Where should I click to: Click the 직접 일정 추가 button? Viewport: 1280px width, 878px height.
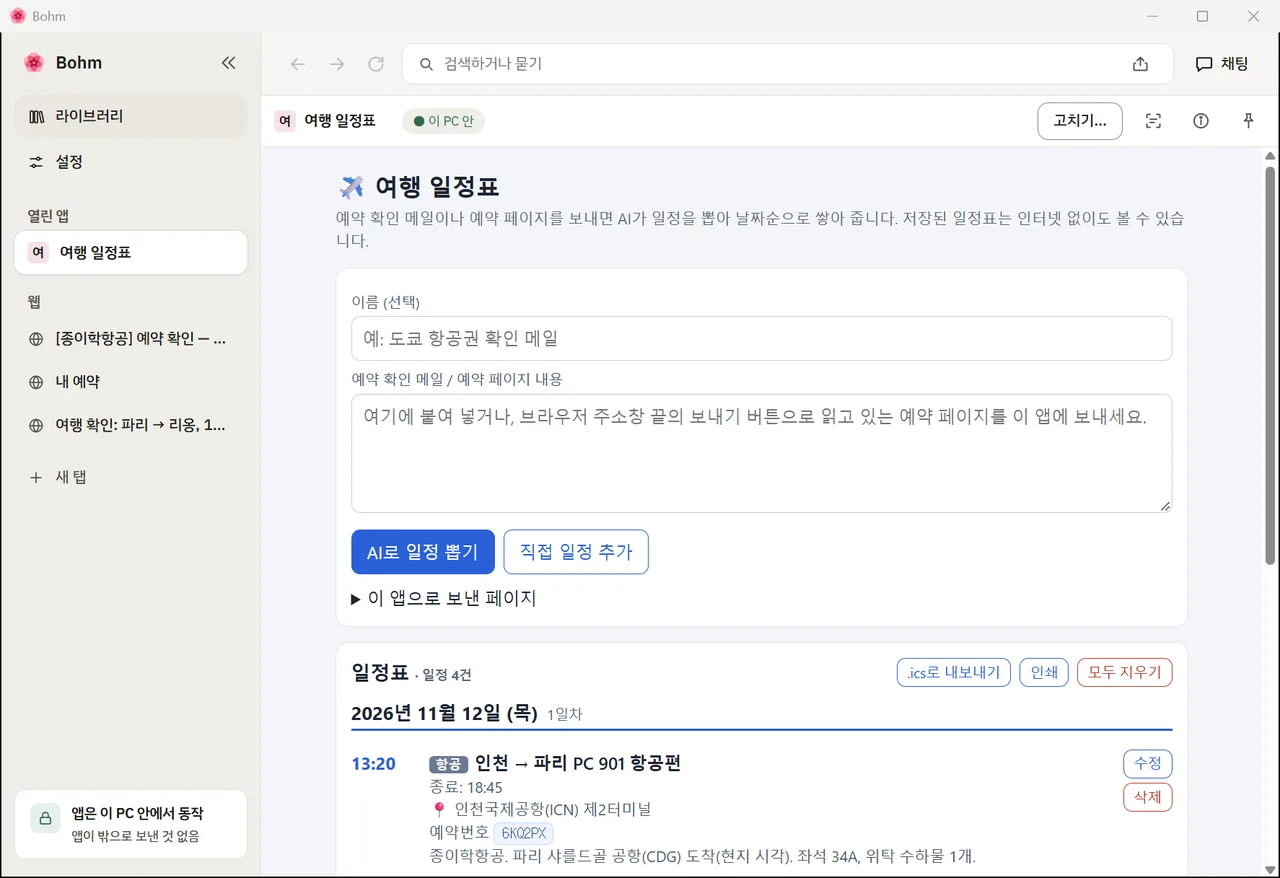coord(576,552)
